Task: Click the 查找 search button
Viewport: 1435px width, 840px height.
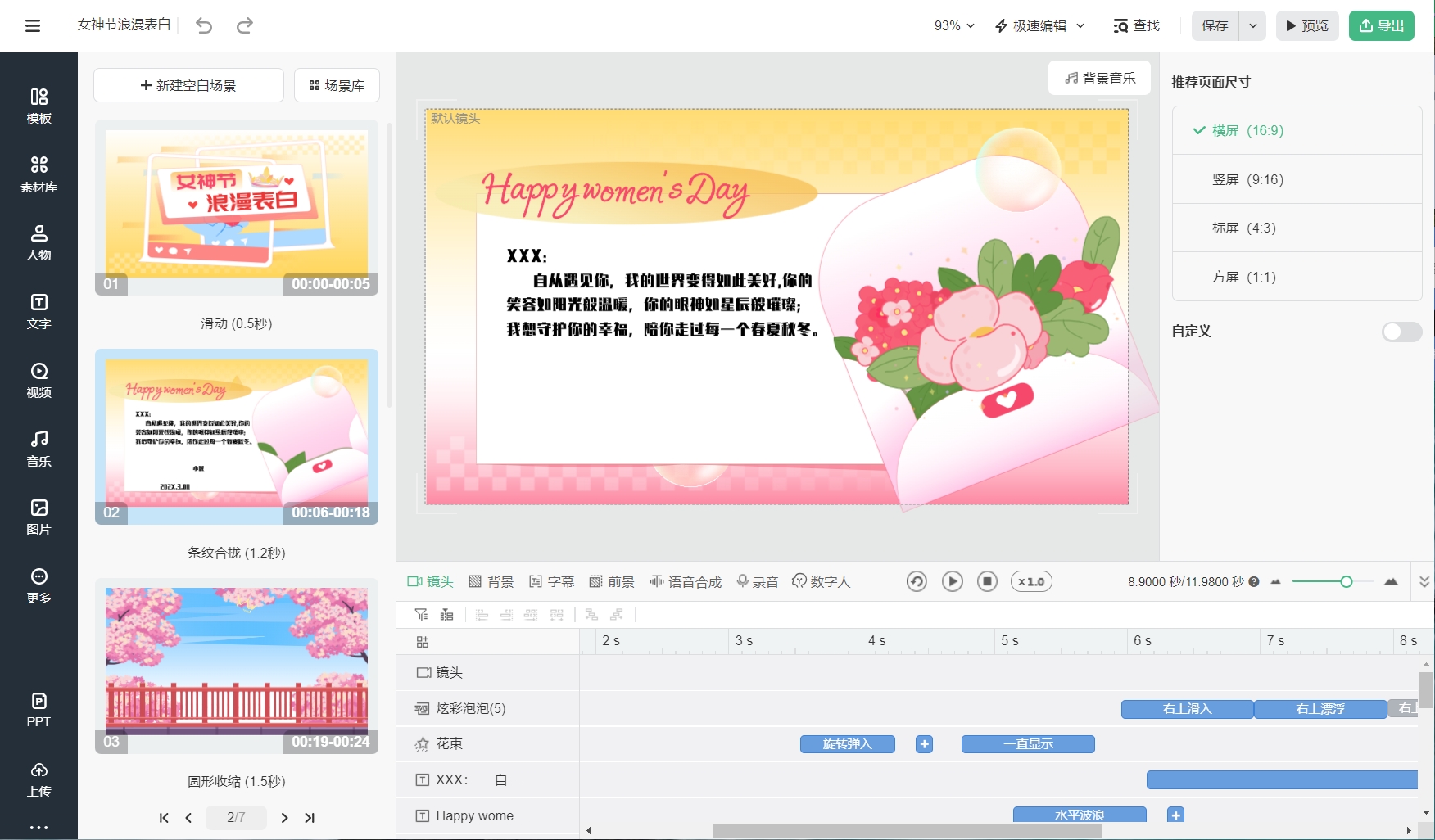Action: coord(1137,25)
